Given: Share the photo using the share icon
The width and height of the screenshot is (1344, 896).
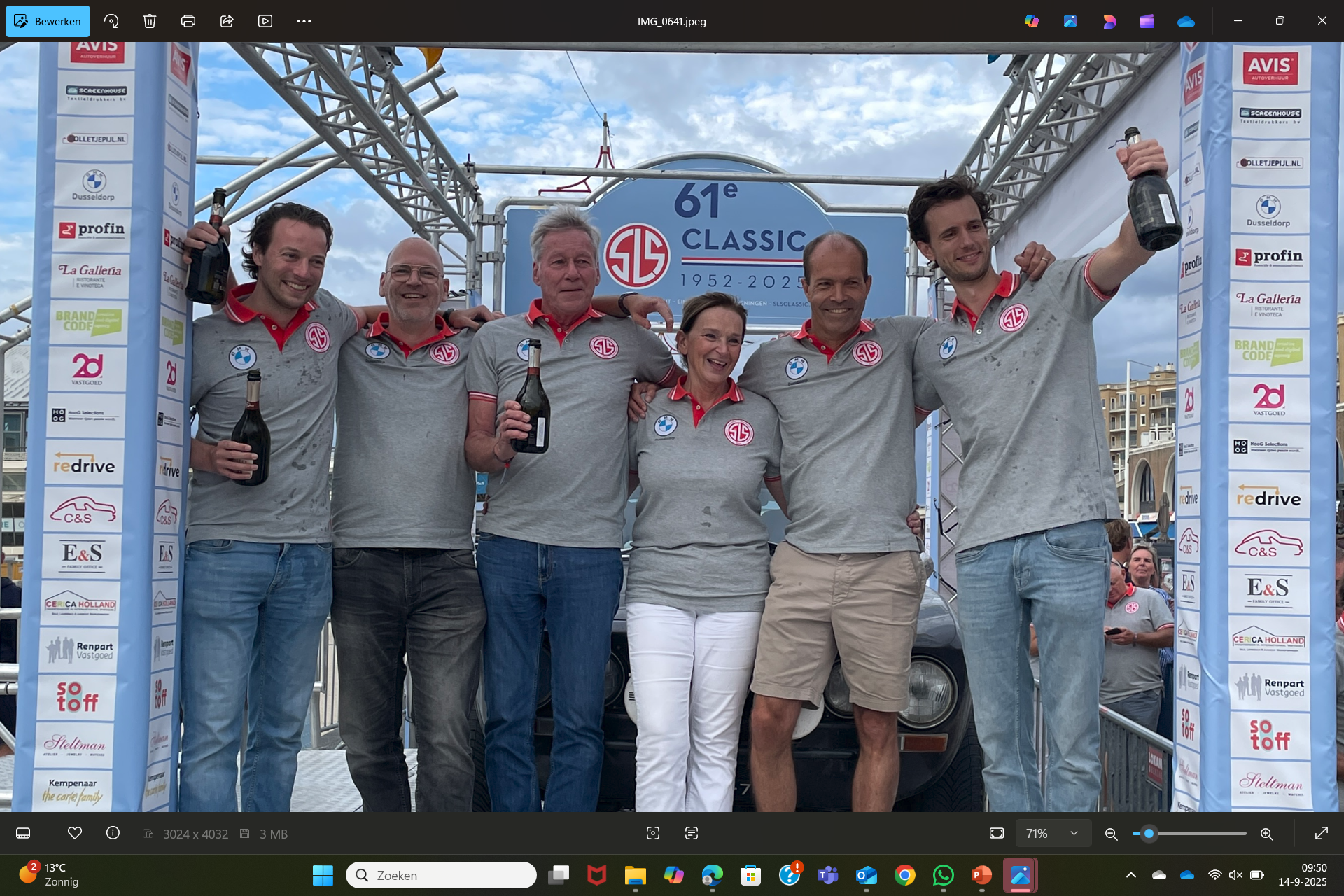Looking at the screenshot, I should (226, 21).
